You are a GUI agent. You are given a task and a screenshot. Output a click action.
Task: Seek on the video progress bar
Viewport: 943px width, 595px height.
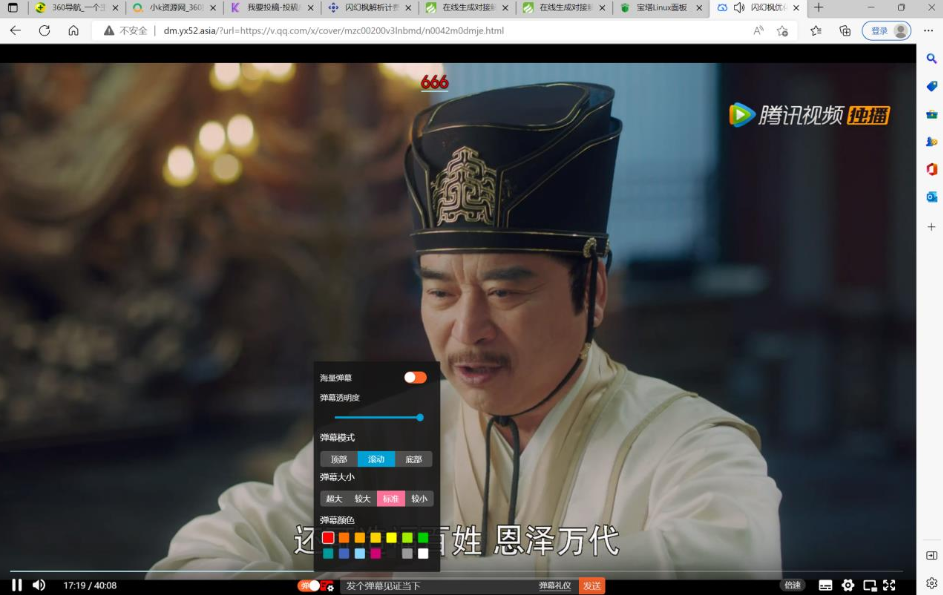pyautogui.click(x=456, y=571)
